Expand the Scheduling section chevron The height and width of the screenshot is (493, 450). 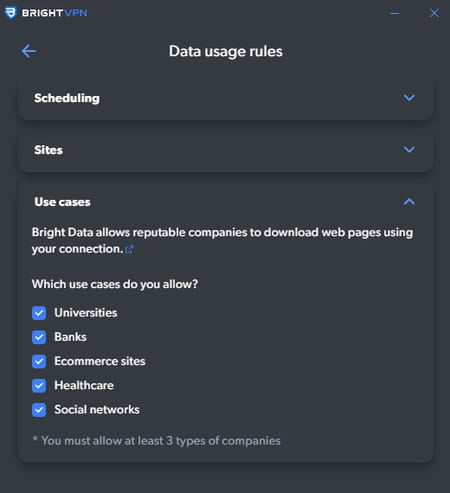pos(409,98)
